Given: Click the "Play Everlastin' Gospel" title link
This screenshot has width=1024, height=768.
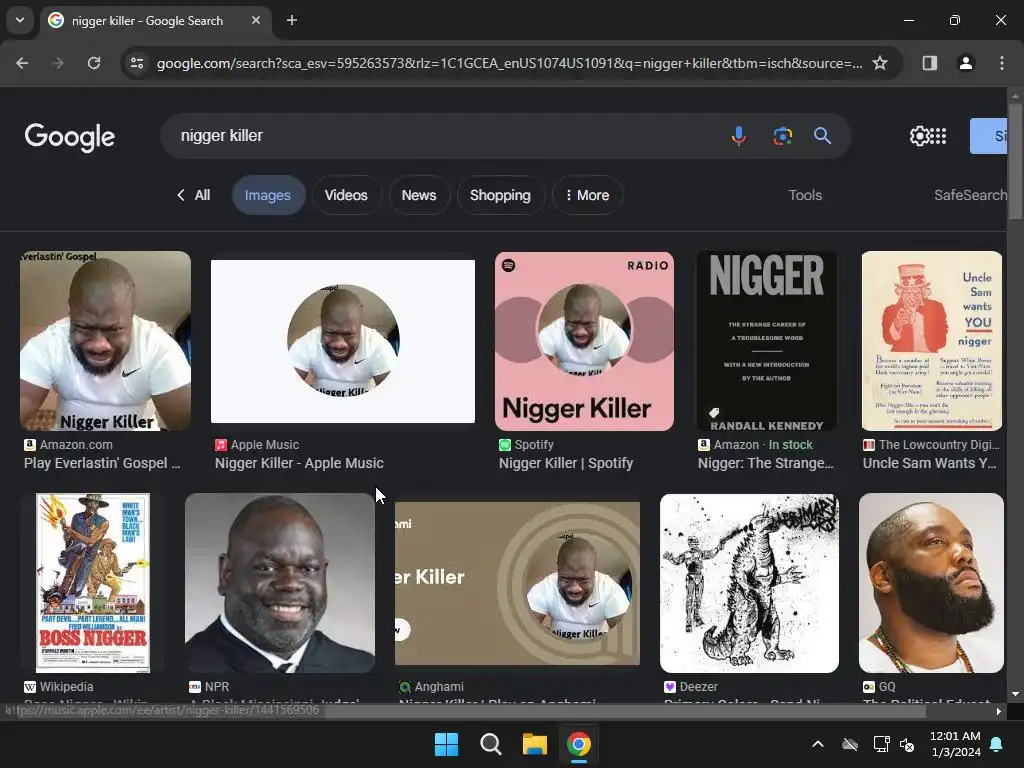Looking at the screenshot, I should [x=103, y=463].
